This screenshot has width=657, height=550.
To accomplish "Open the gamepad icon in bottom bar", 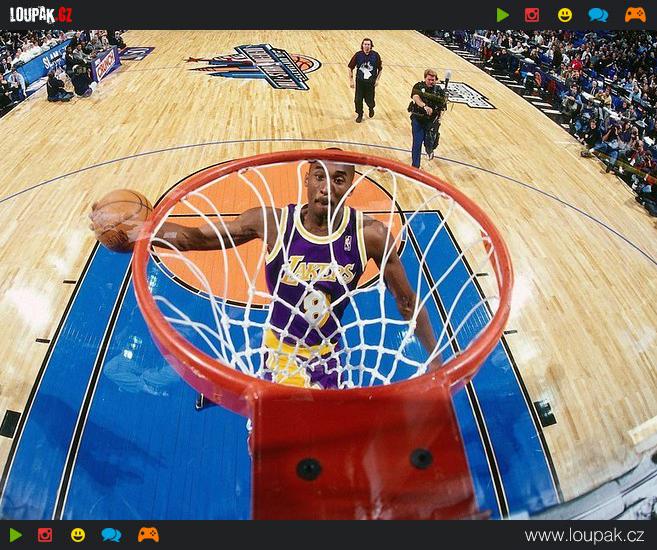I will 148,535.
